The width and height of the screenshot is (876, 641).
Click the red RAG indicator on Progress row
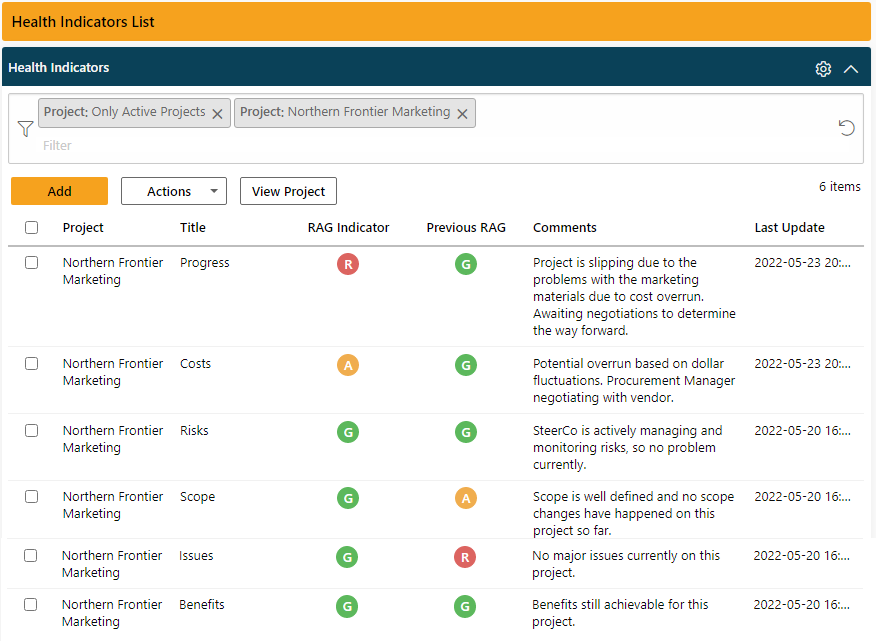pyautogui.click(x=348, y=264)
